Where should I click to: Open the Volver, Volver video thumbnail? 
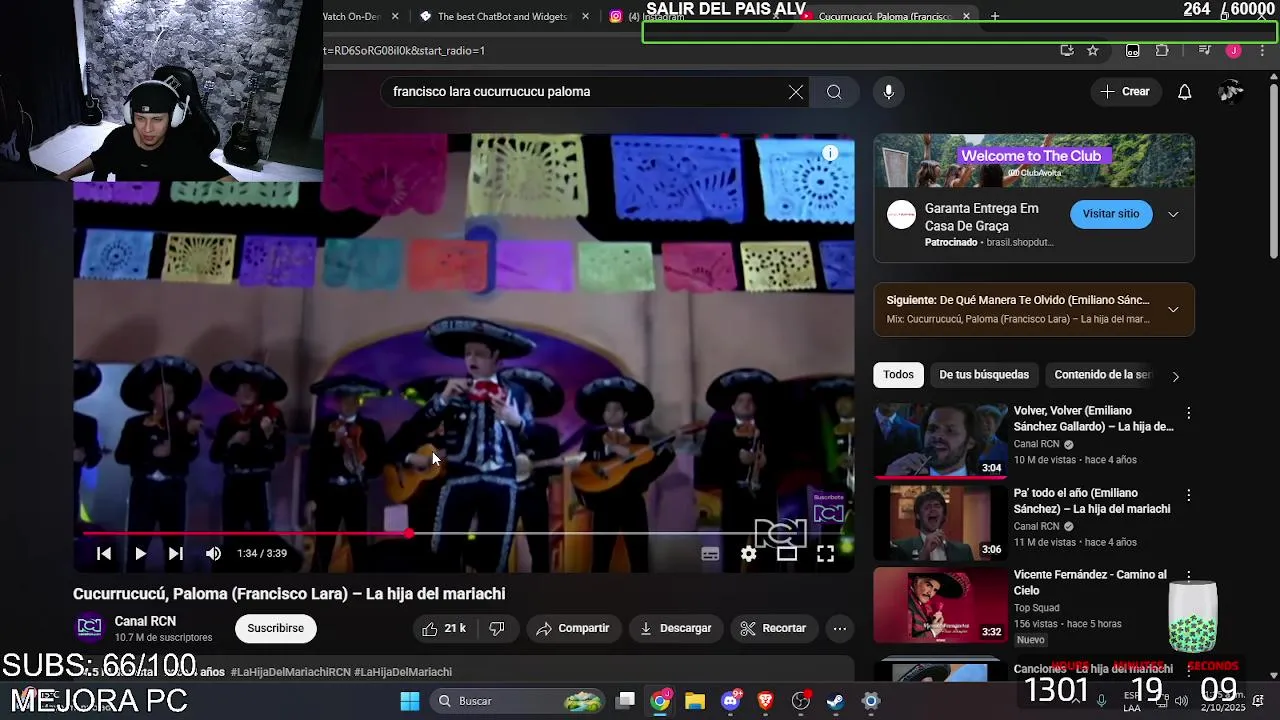[941, 440]
